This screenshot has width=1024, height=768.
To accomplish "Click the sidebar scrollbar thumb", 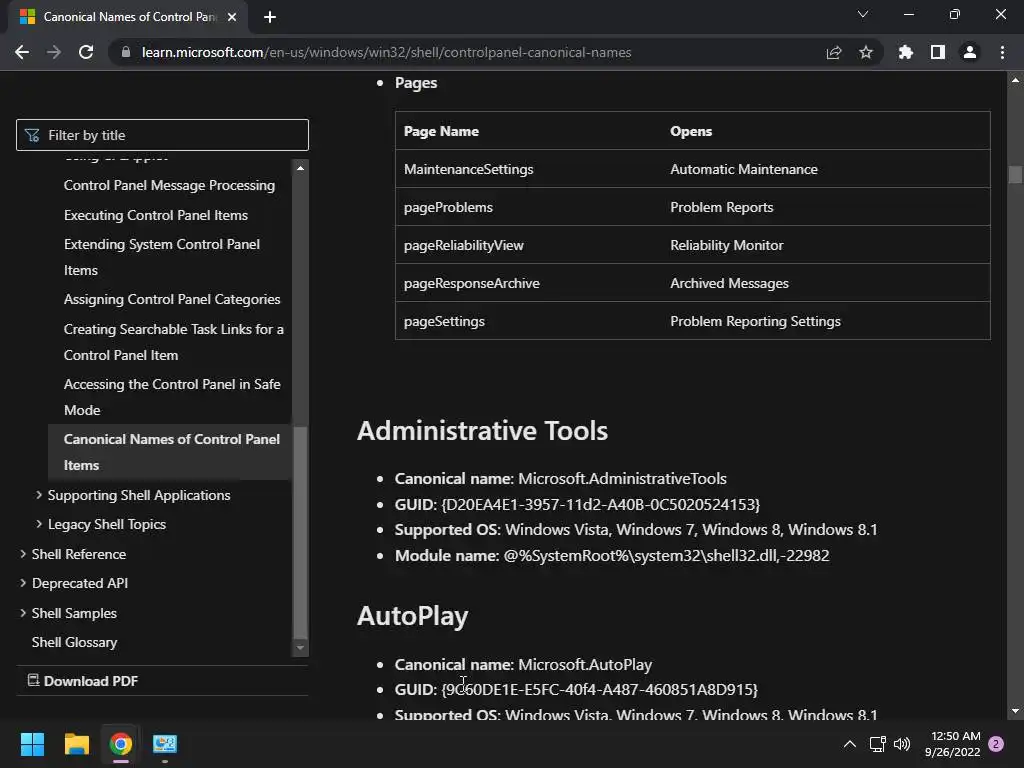I will [x=300, y=532].
